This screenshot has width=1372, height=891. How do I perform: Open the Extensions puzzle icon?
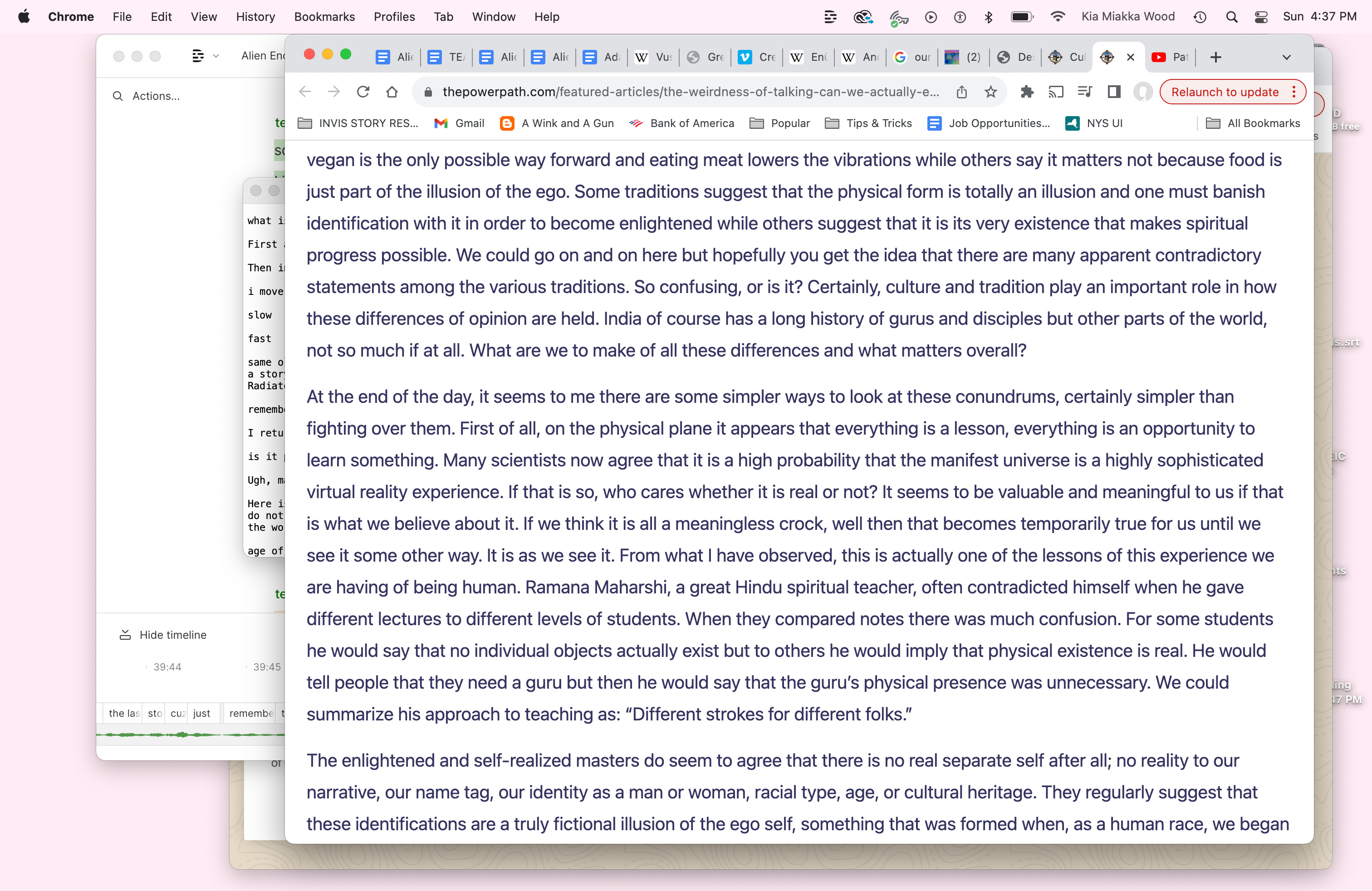[1027, 92]
